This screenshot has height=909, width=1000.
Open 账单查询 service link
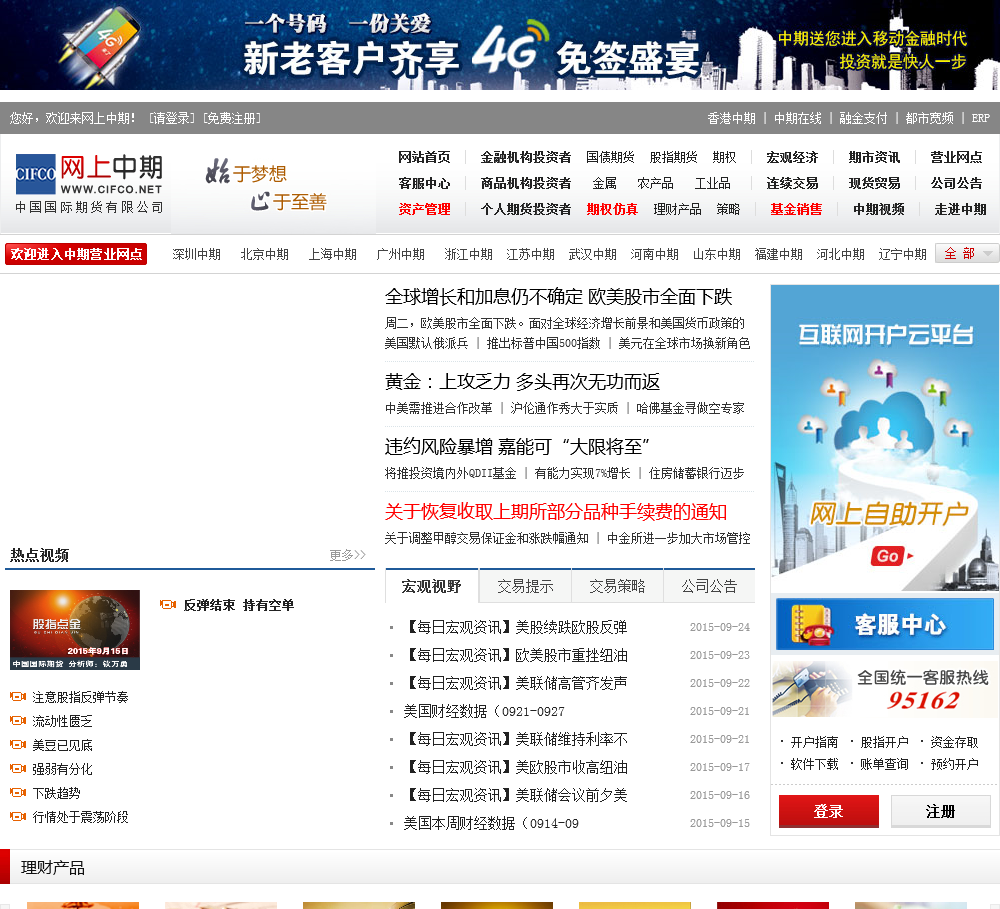884,764
